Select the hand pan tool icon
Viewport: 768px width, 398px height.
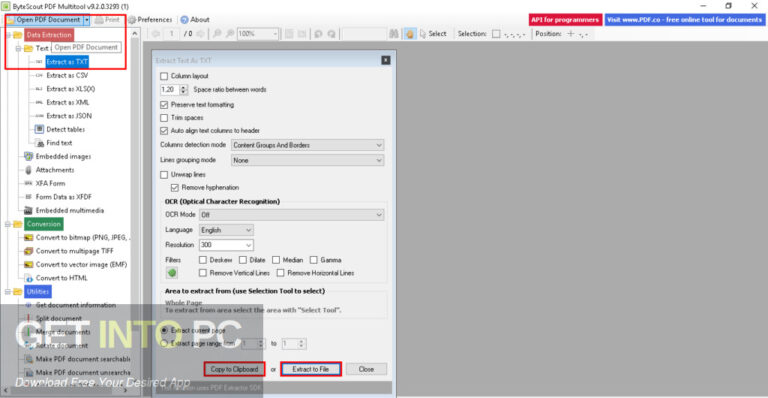tap(410, 34)
